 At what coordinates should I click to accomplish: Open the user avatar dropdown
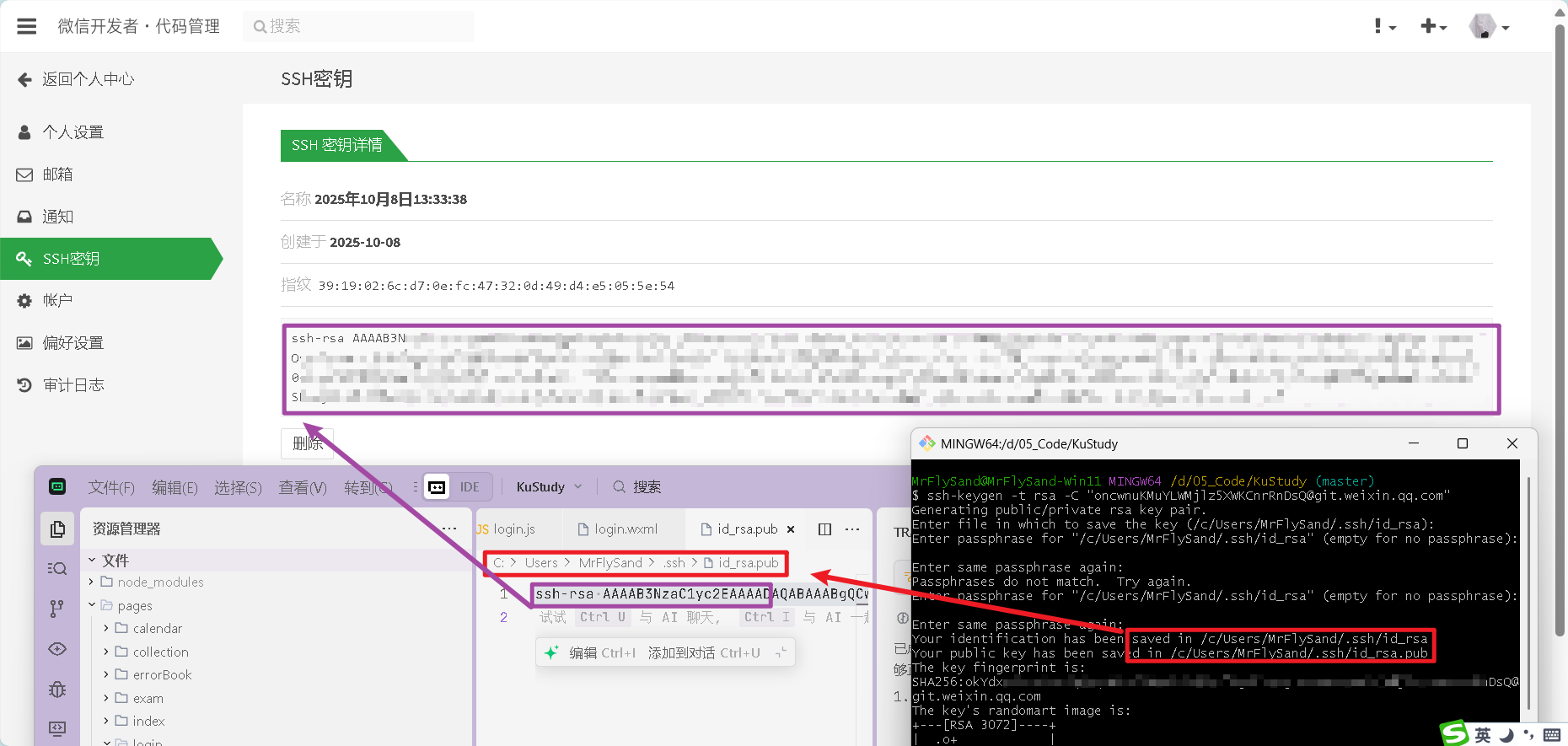[x=1489, y=26]
